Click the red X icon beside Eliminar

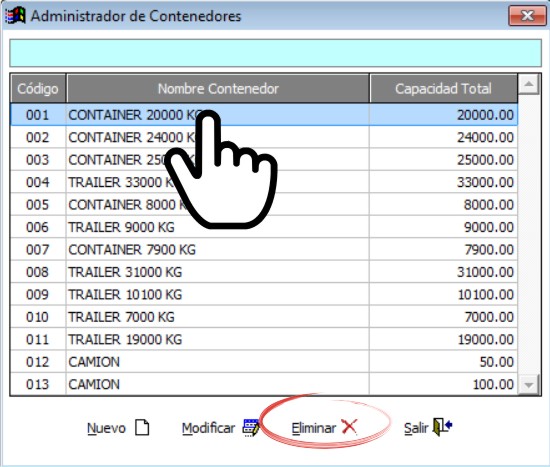(x=349, y=427)
